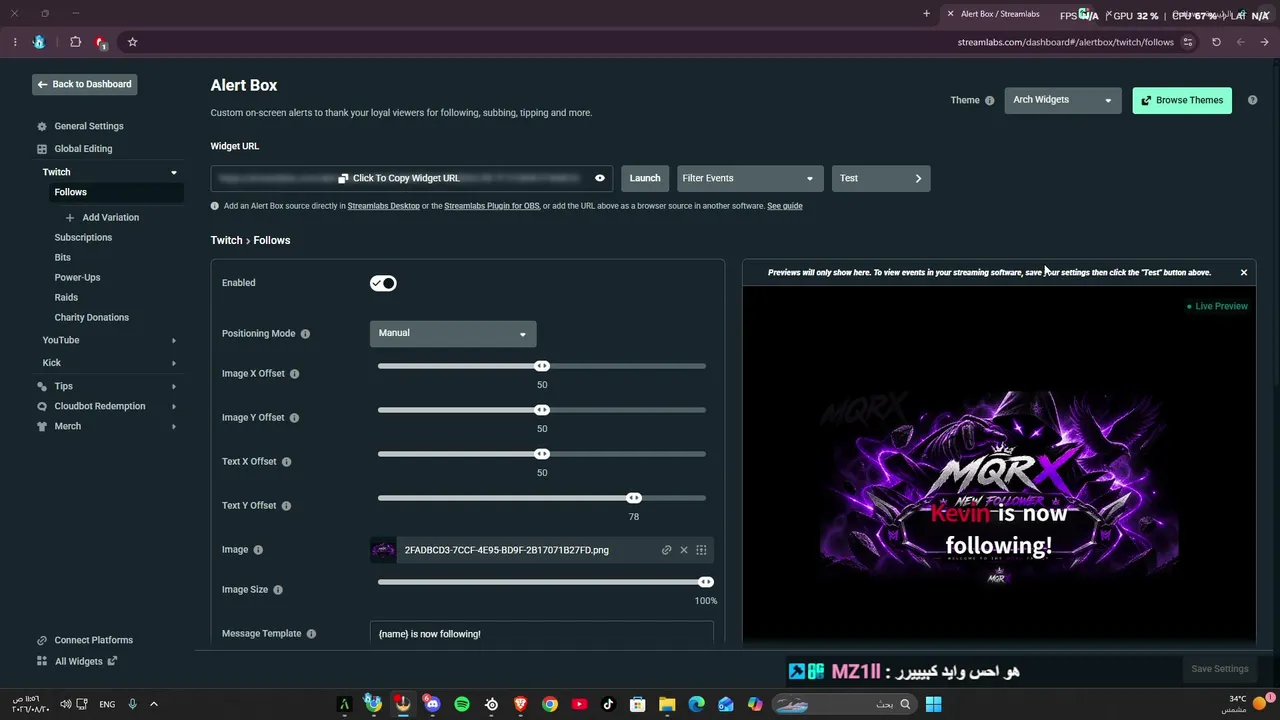Click the Image X Offset slider handle
This screenshot has width=1280, height=720.
[542, 366]
